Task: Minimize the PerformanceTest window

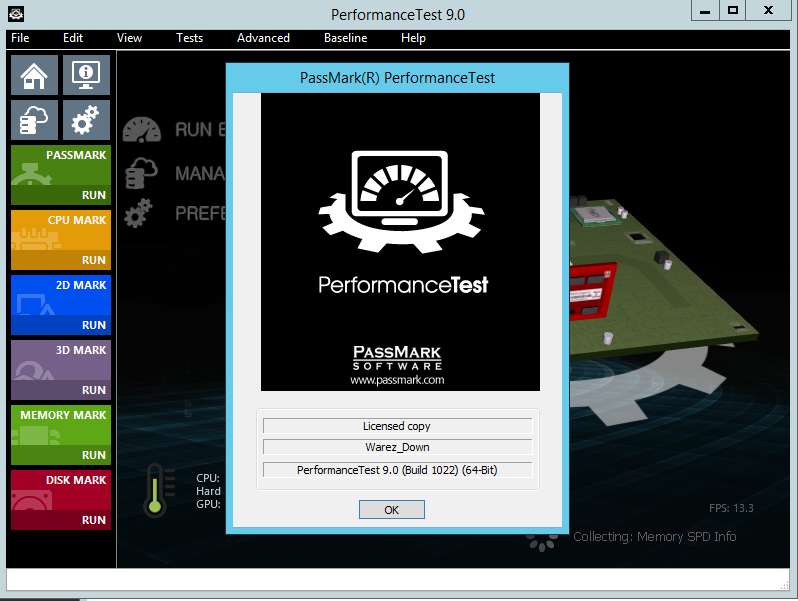Action: [x=705, y=11]
